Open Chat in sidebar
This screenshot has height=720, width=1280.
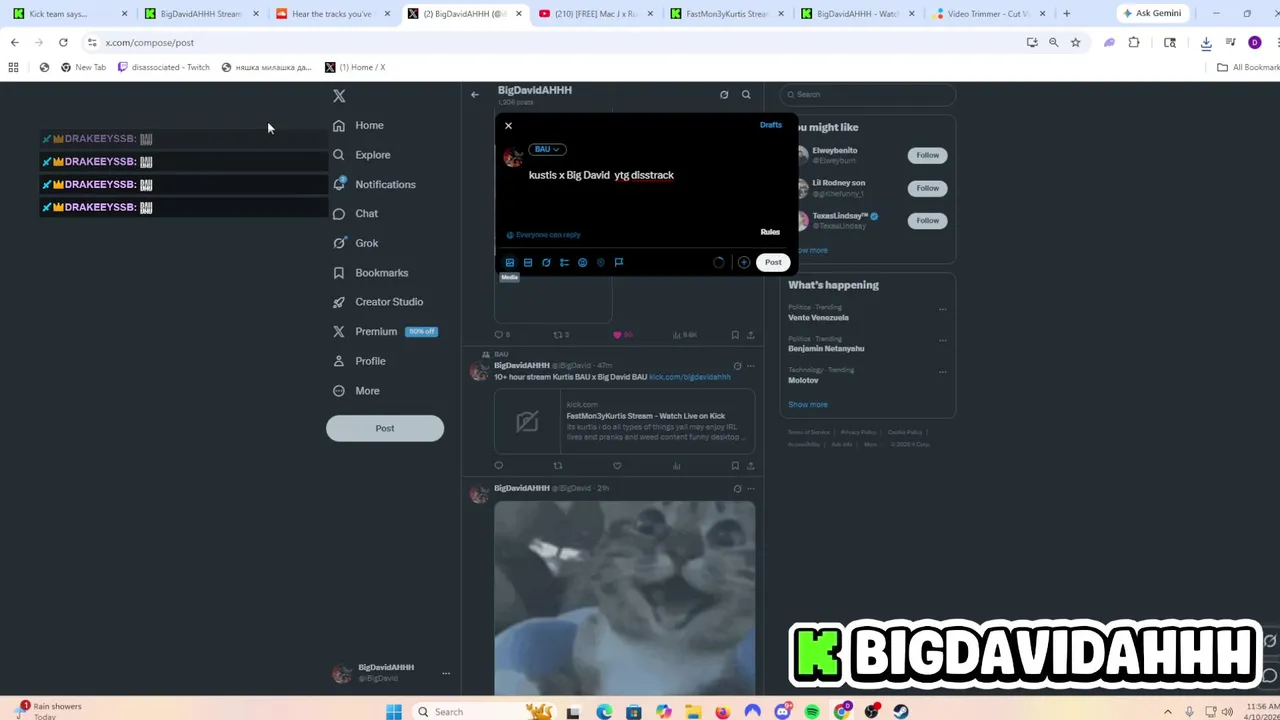(355, 214)
